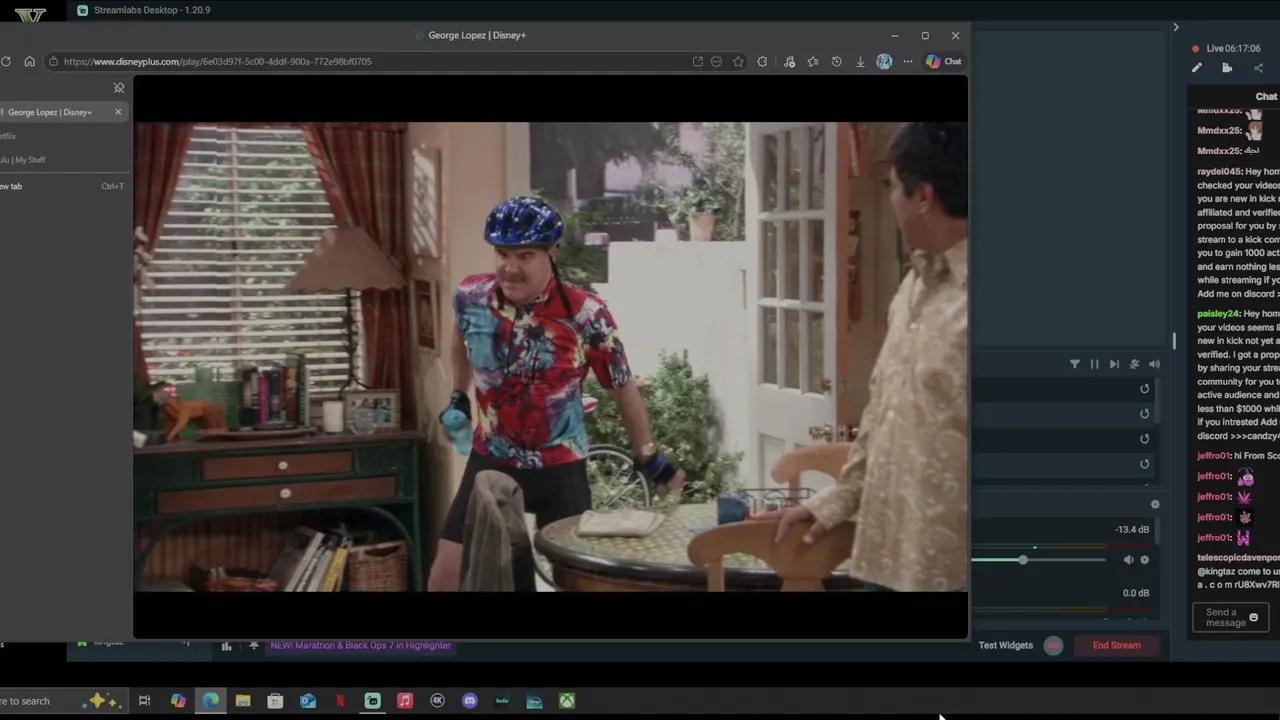Image resolution: width=1280 pixels, height=720 pixels.
Task: Open a new tab in sidebar
Action: [x=62, y=186]
